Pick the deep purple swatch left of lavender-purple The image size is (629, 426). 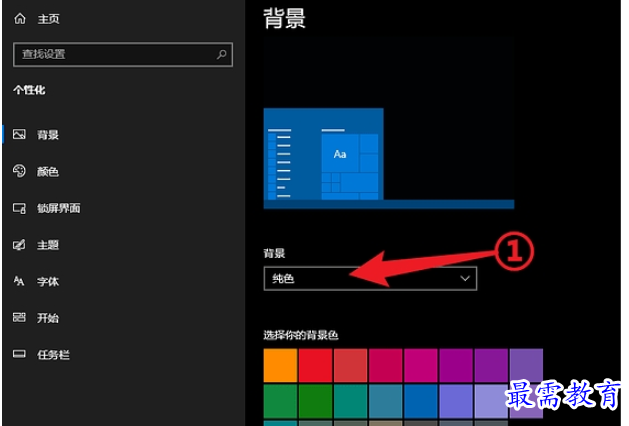491,365
